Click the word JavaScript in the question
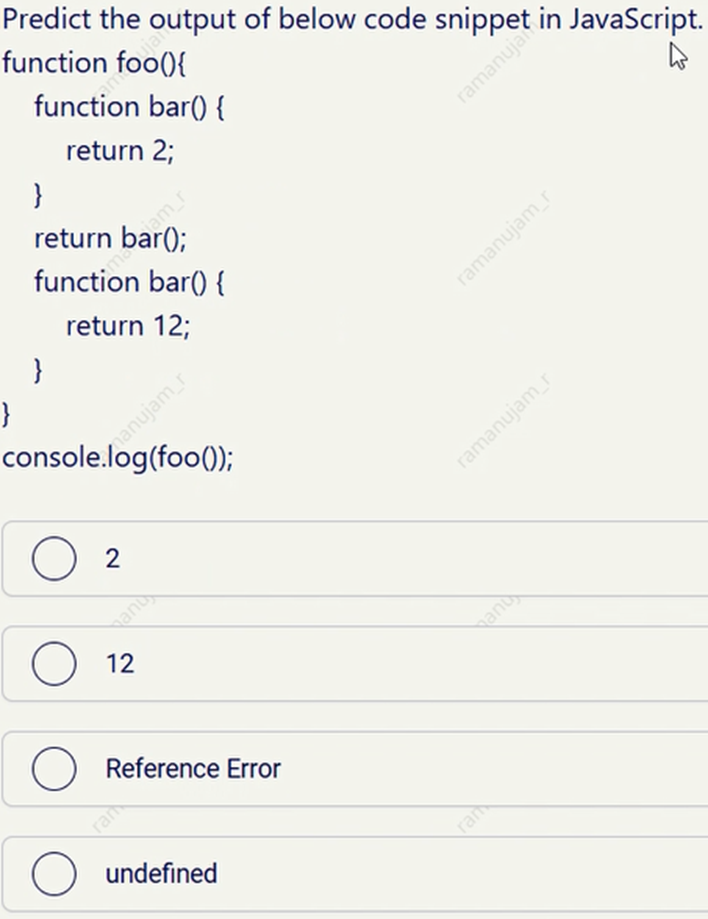This screenshot has width=708, height=919. tap(634, 18)
